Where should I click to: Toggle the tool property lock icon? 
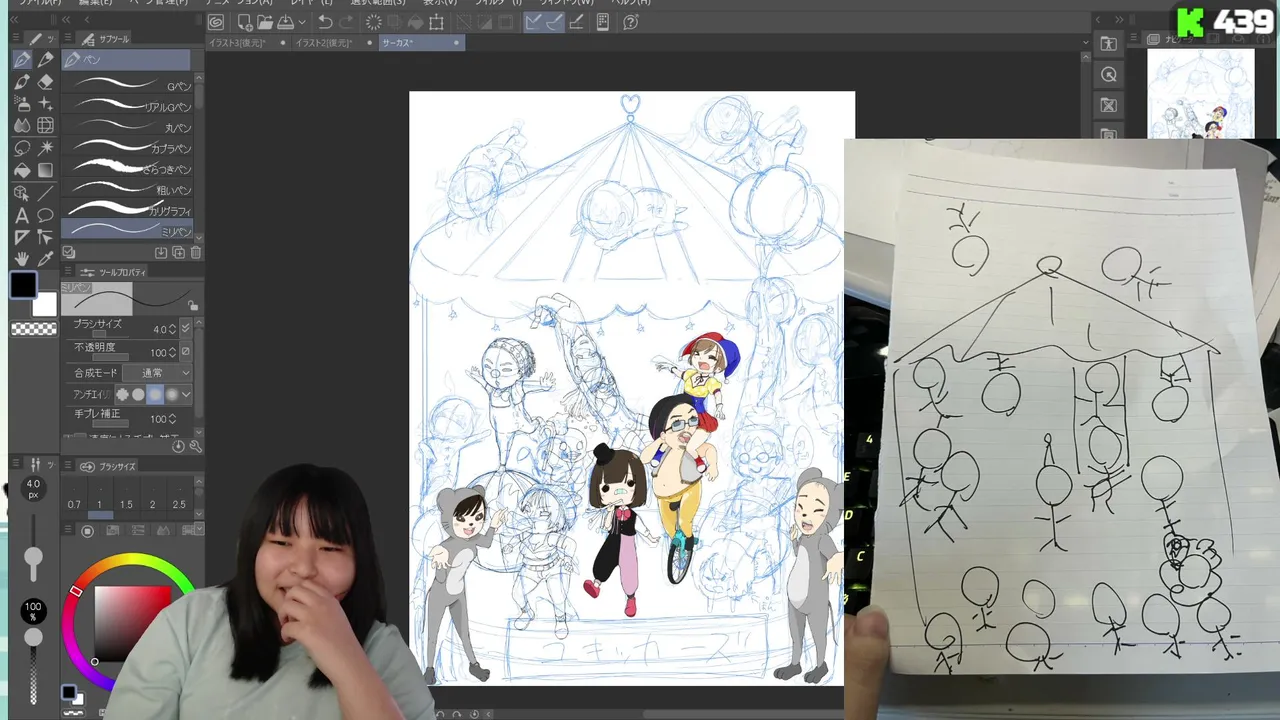193,305
